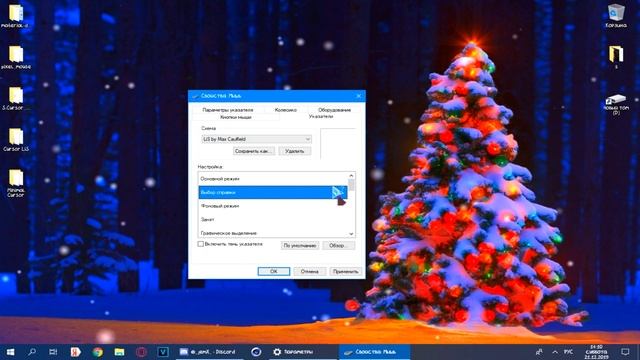Select the material desktop folder
640x360 pixels.
(x=15, y=16)
